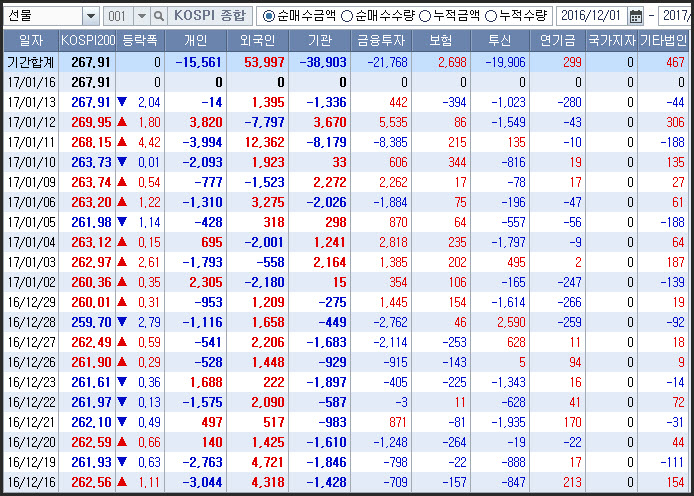Click the end date field starting 2017
Viewport: 694px width, 496px height.
[x=676, y=16]
